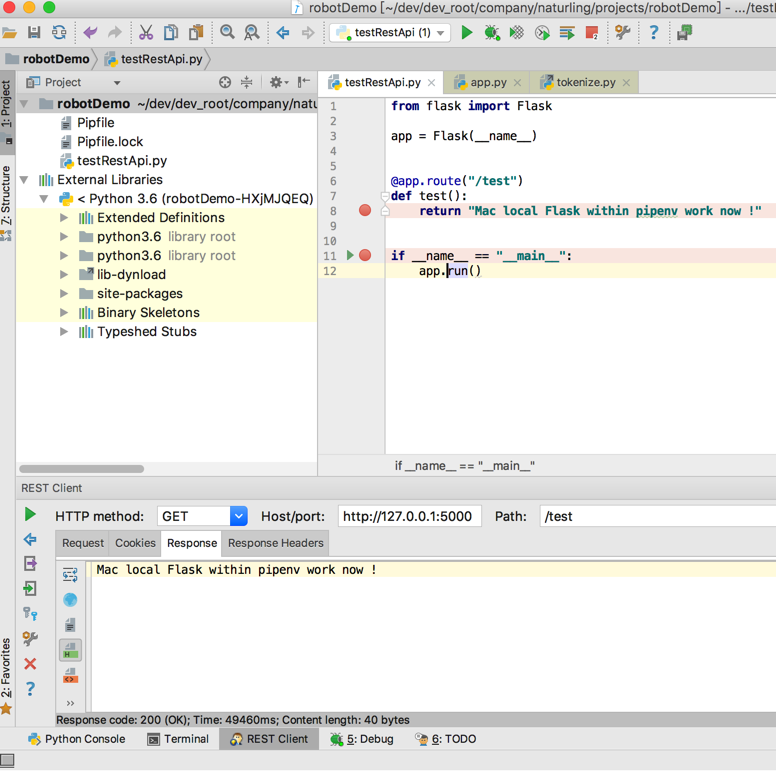
Task: Open the Response Headers tab
Action: point(275,543)
